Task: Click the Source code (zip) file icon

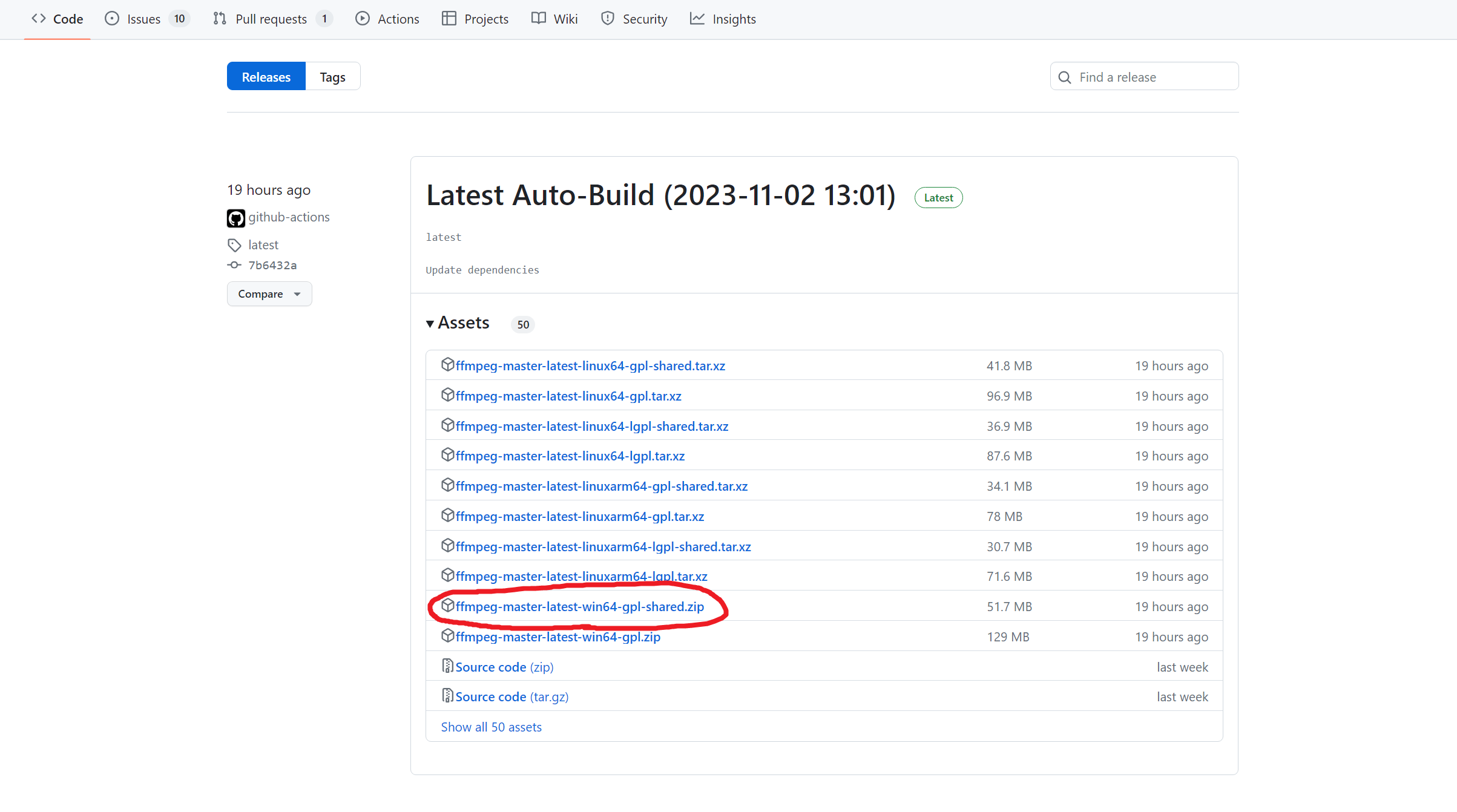Action: click(447, 666)
